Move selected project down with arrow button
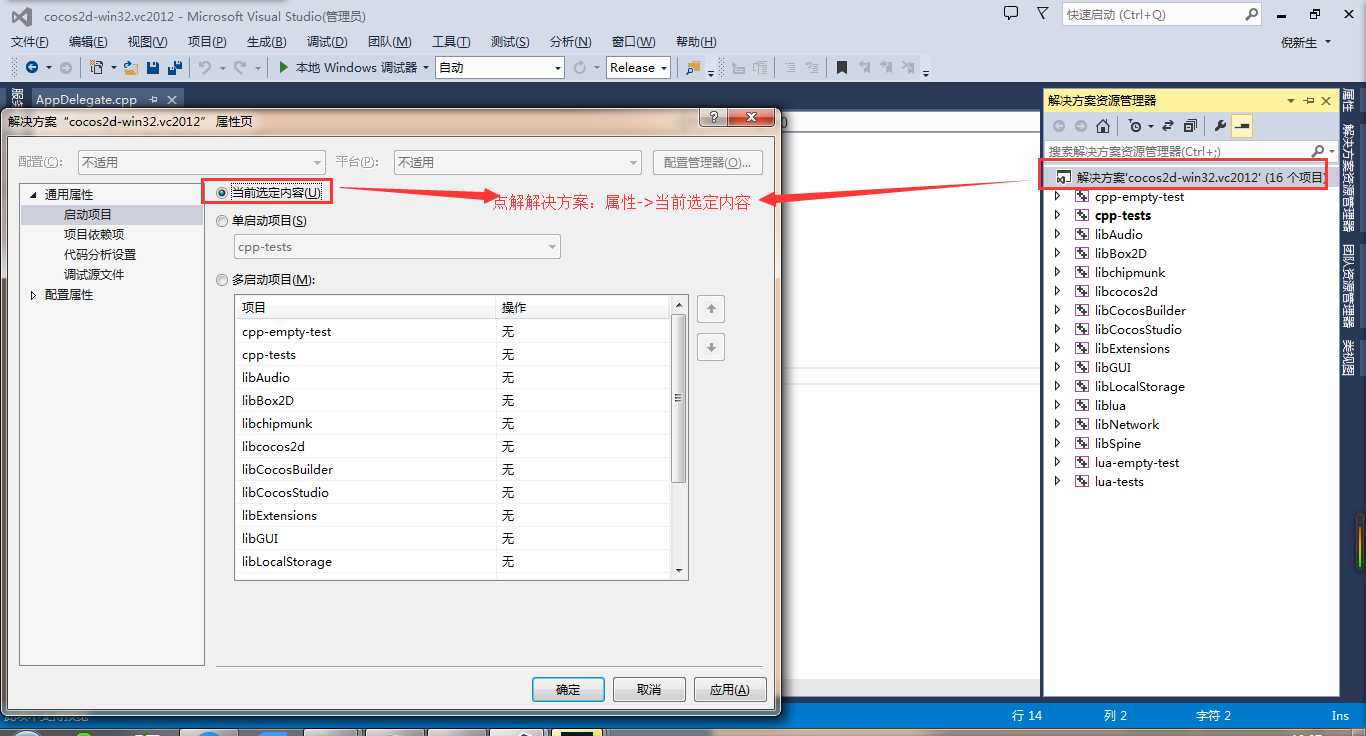 (x=711, y=347)
